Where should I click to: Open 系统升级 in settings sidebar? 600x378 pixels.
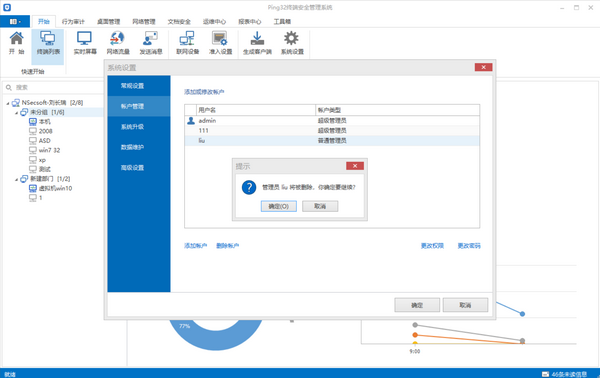pyautogui.click(x=139, y=127)
